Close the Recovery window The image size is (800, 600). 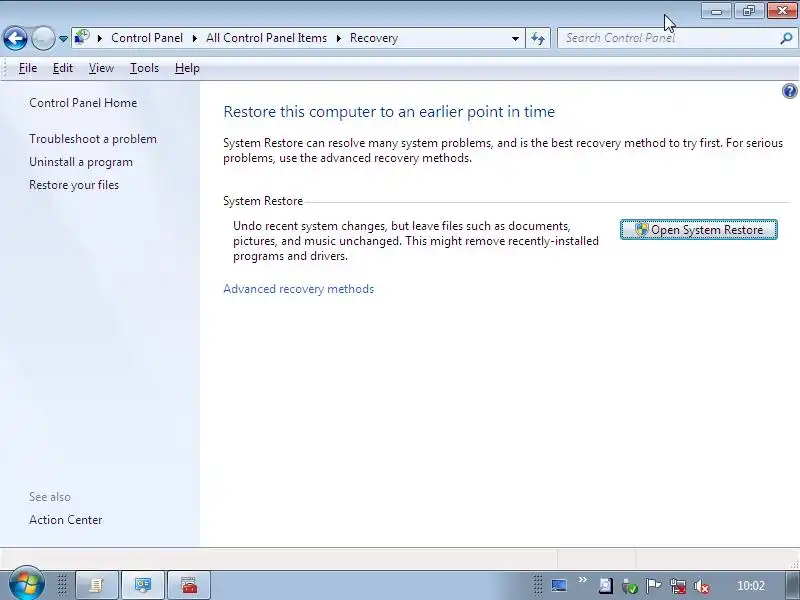[x=782, y=11]
